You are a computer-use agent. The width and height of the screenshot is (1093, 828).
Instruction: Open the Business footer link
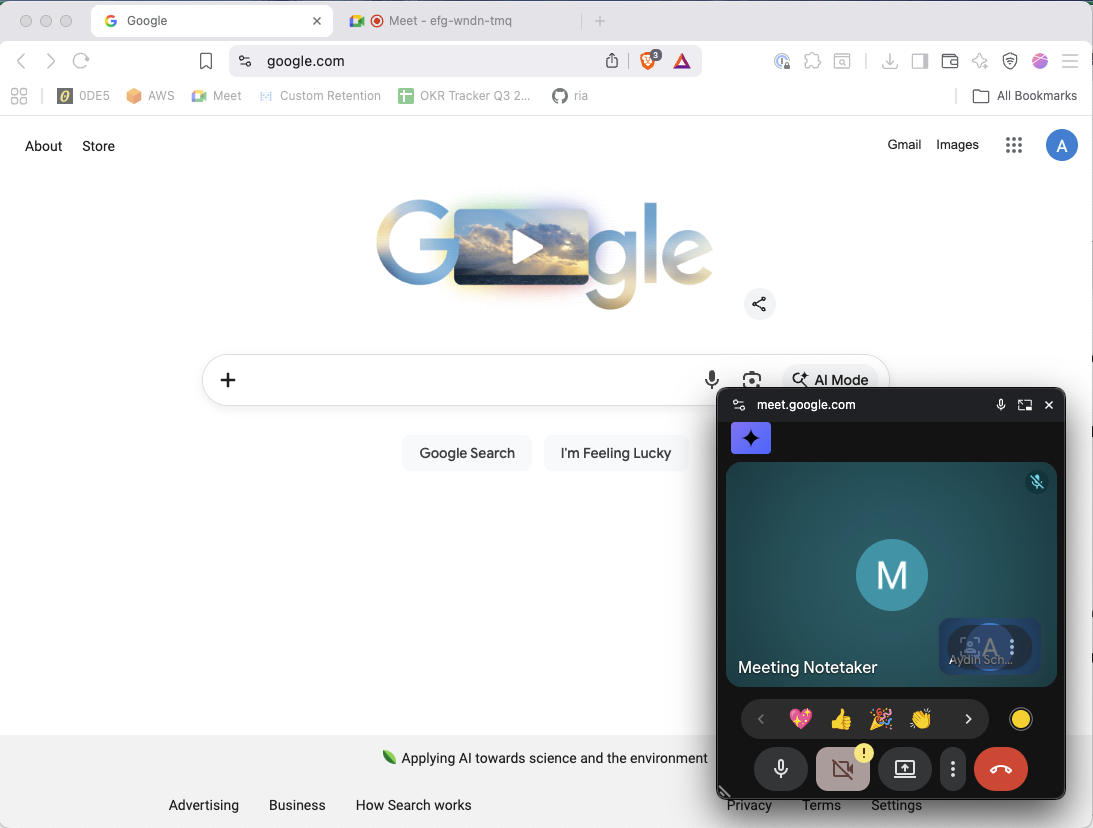click(297, 805)
